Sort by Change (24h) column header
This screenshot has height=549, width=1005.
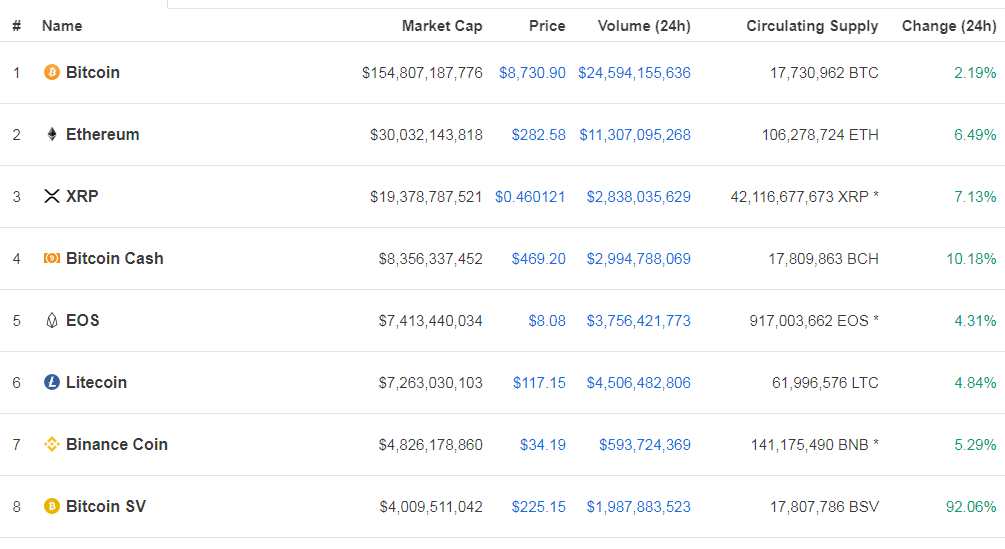(x=949, y=26)
